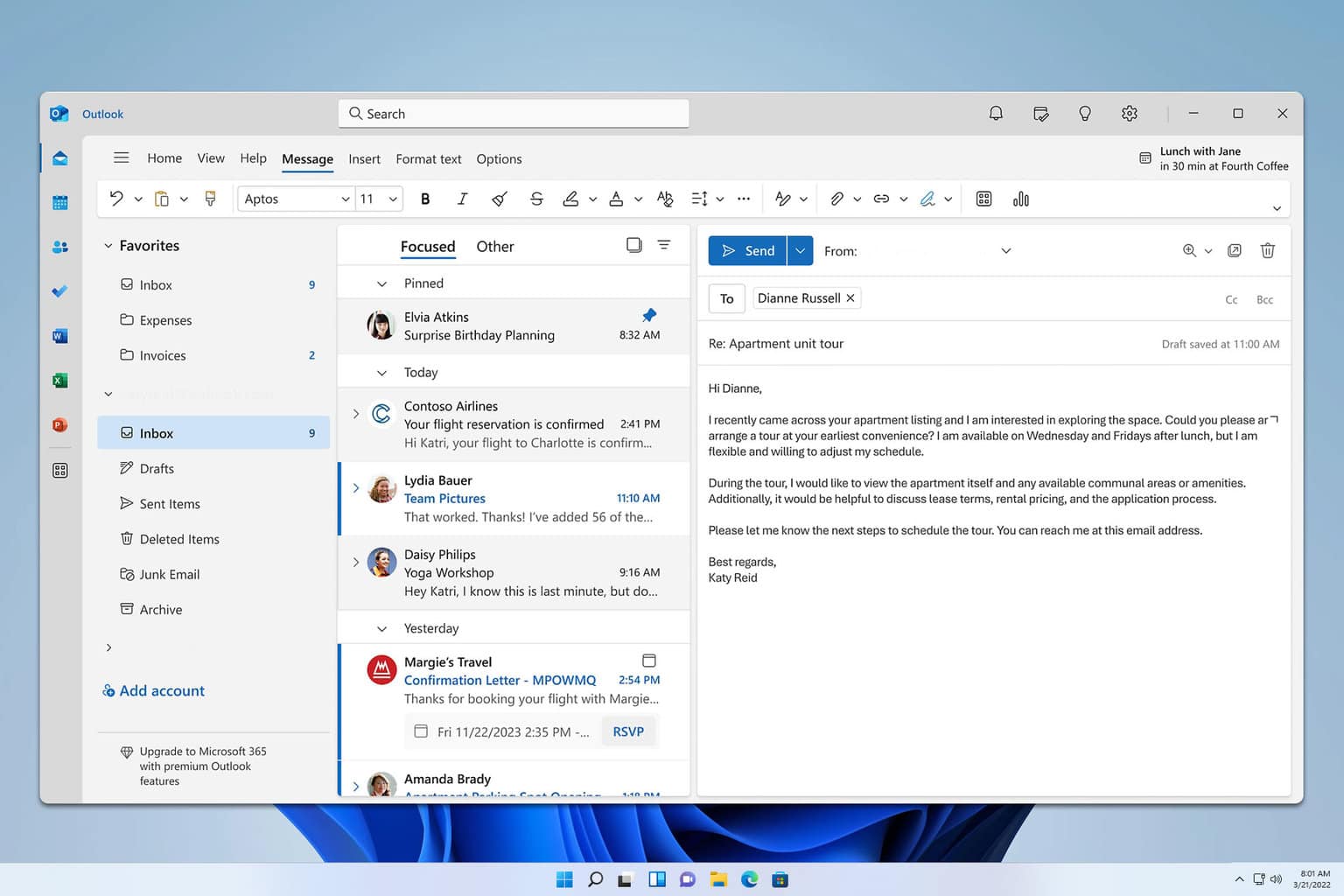Discard the draft with the trash icon

[1267, 250]
